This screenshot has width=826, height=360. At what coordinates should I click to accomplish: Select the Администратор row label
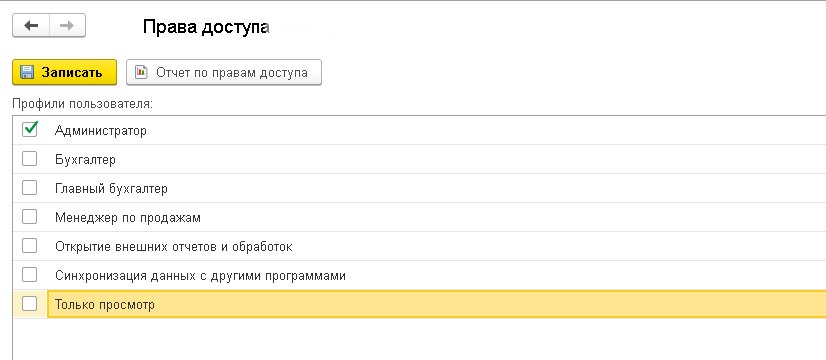click(101, 130)
